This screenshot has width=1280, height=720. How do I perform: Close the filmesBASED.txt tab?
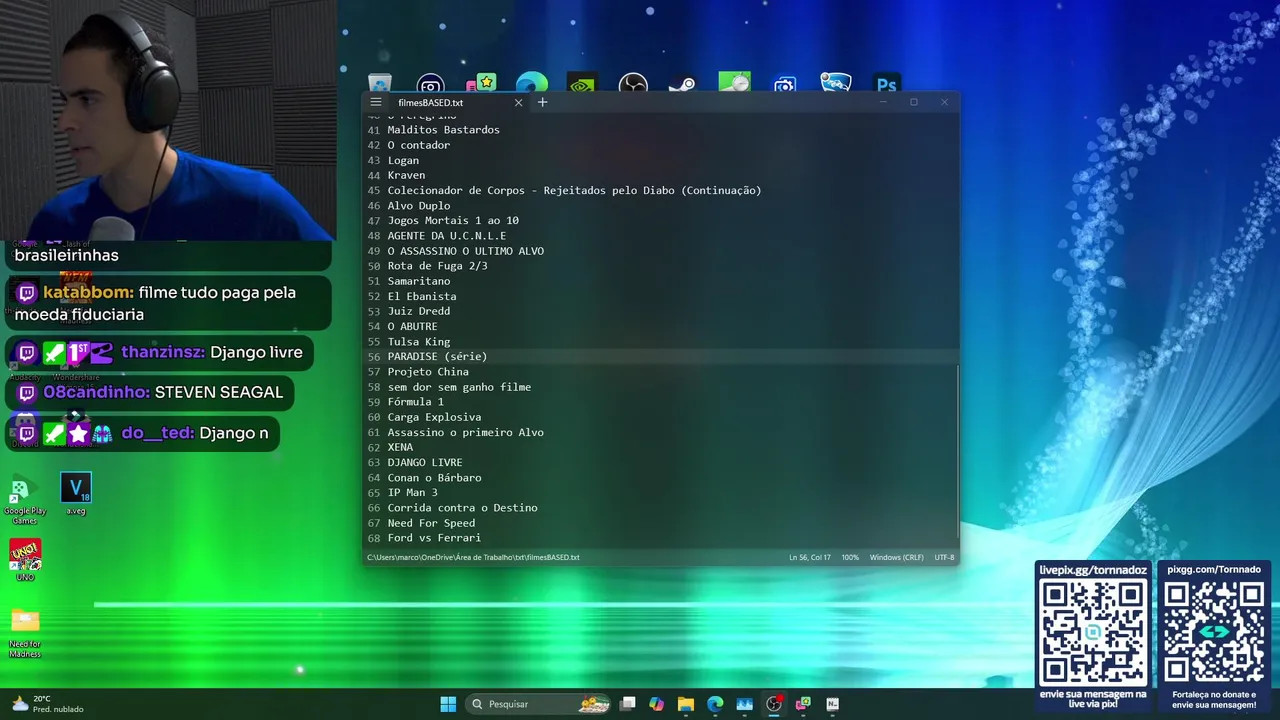click(x=518, y=102)
